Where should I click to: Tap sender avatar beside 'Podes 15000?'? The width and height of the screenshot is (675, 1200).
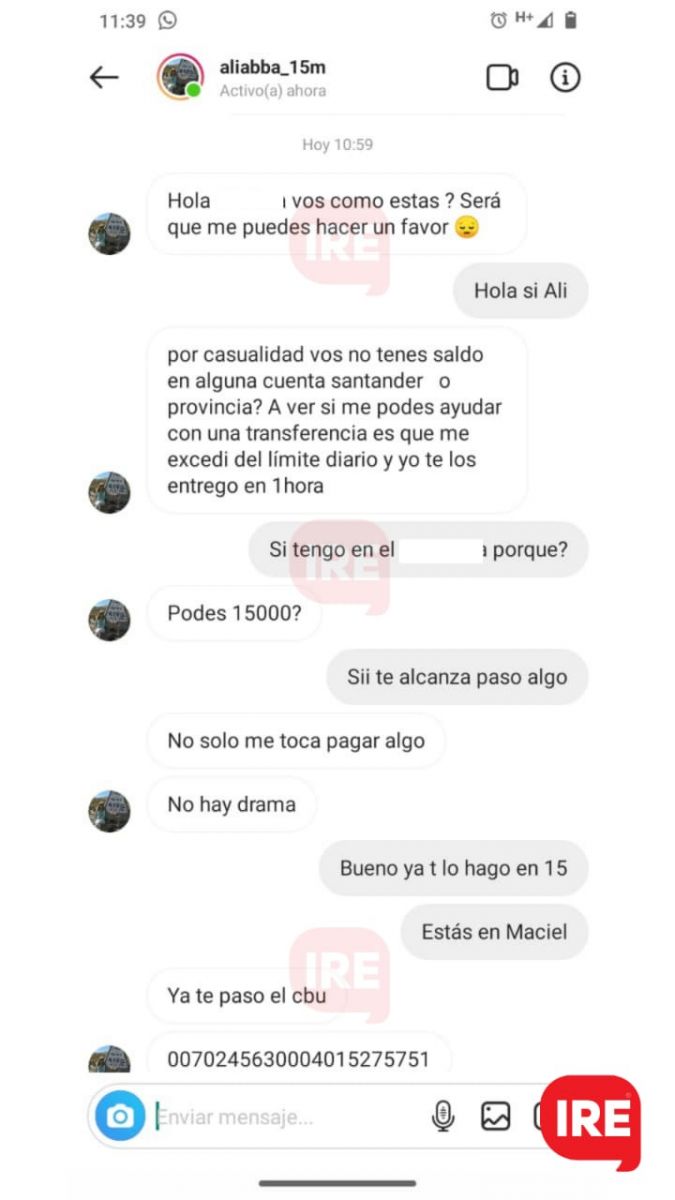pyautogui.click(x=109, y=620)
